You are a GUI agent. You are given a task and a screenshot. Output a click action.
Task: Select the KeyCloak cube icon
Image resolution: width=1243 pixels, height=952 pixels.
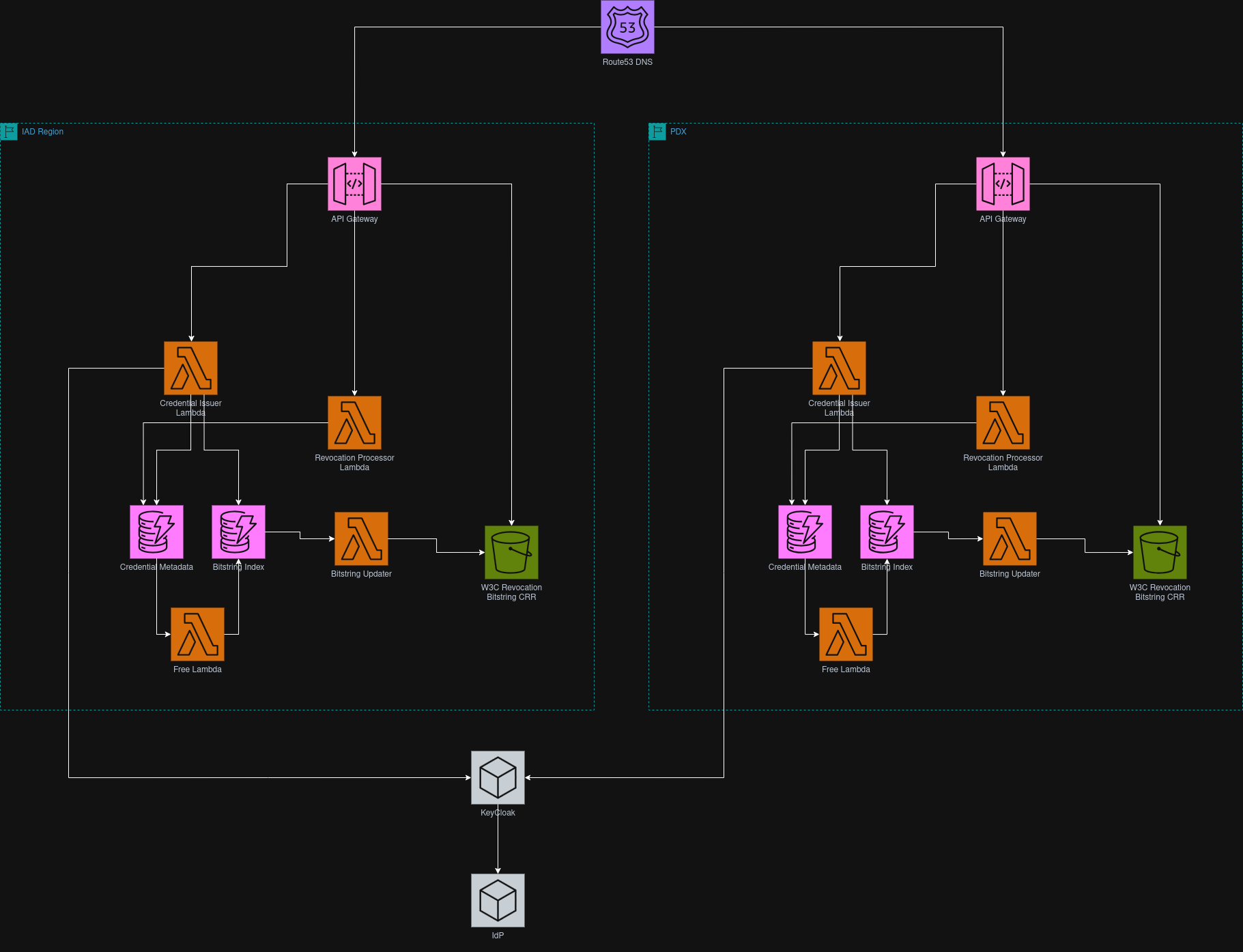click(x=498, y=778)
